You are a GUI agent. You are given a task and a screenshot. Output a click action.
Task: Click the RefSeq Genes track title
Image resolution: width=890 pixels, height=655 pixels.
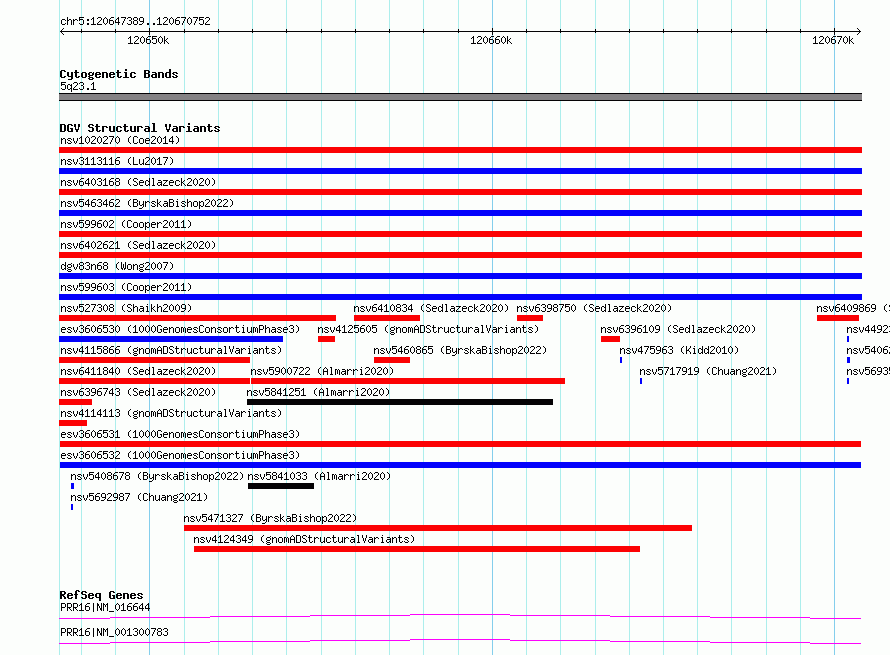tap(101, 595)
